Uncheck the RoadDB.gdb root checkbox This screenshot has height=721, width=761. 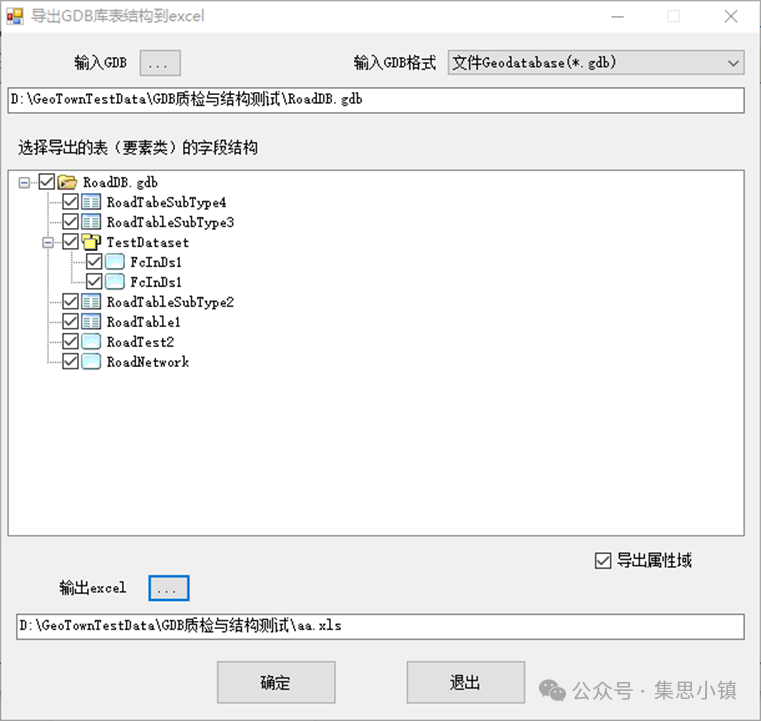click(x=46, y=182)
